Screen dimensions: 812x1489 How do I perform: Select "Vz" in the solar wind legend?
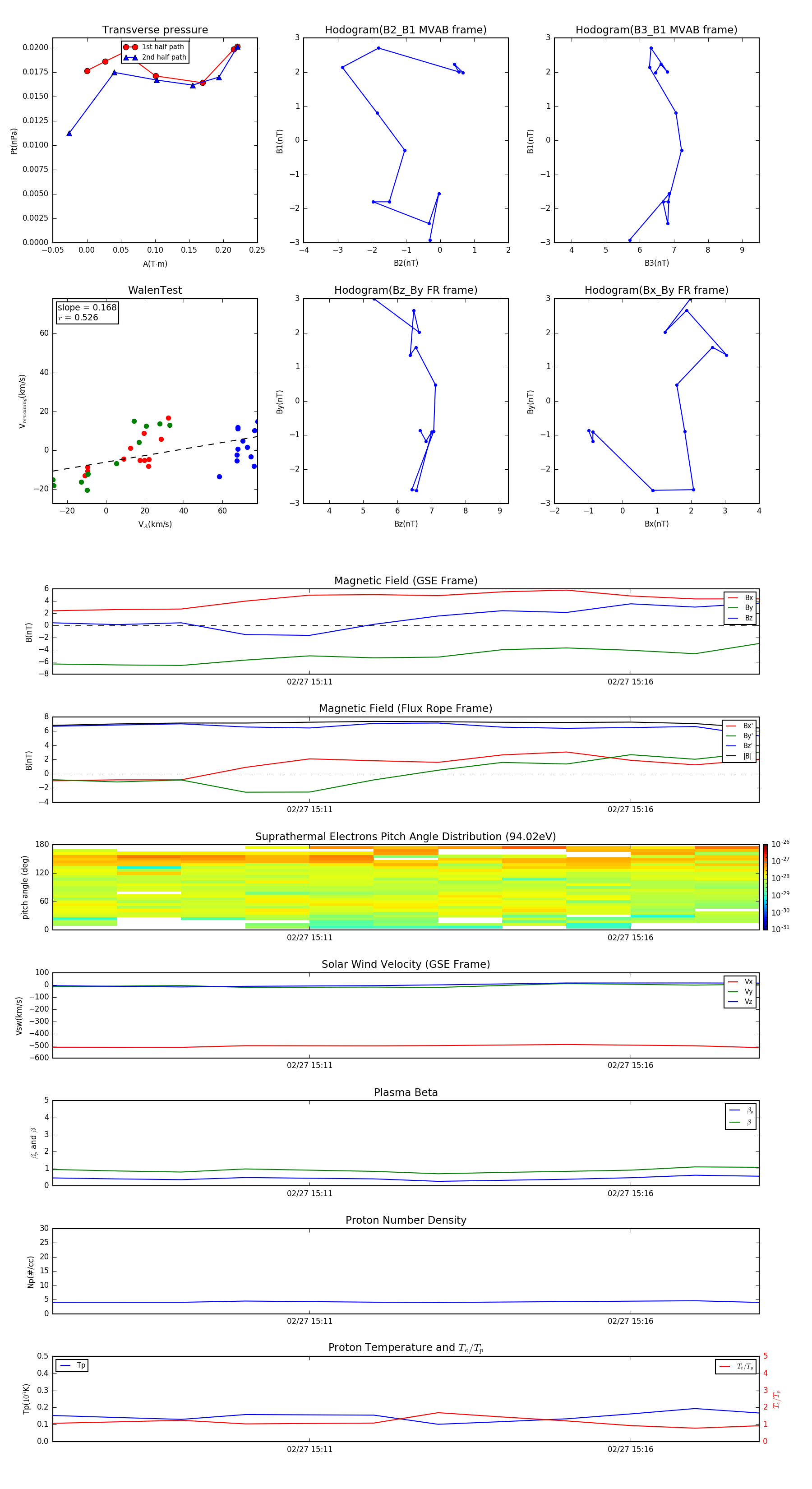(741, 1002)
